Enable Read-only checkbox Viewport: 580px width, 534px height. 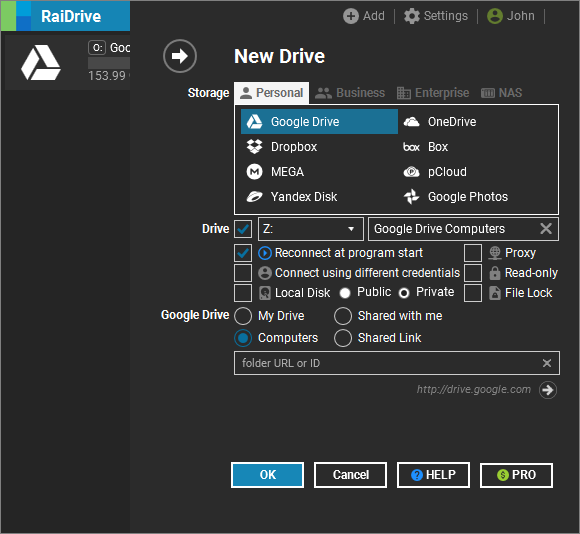(x=473, y=273)
